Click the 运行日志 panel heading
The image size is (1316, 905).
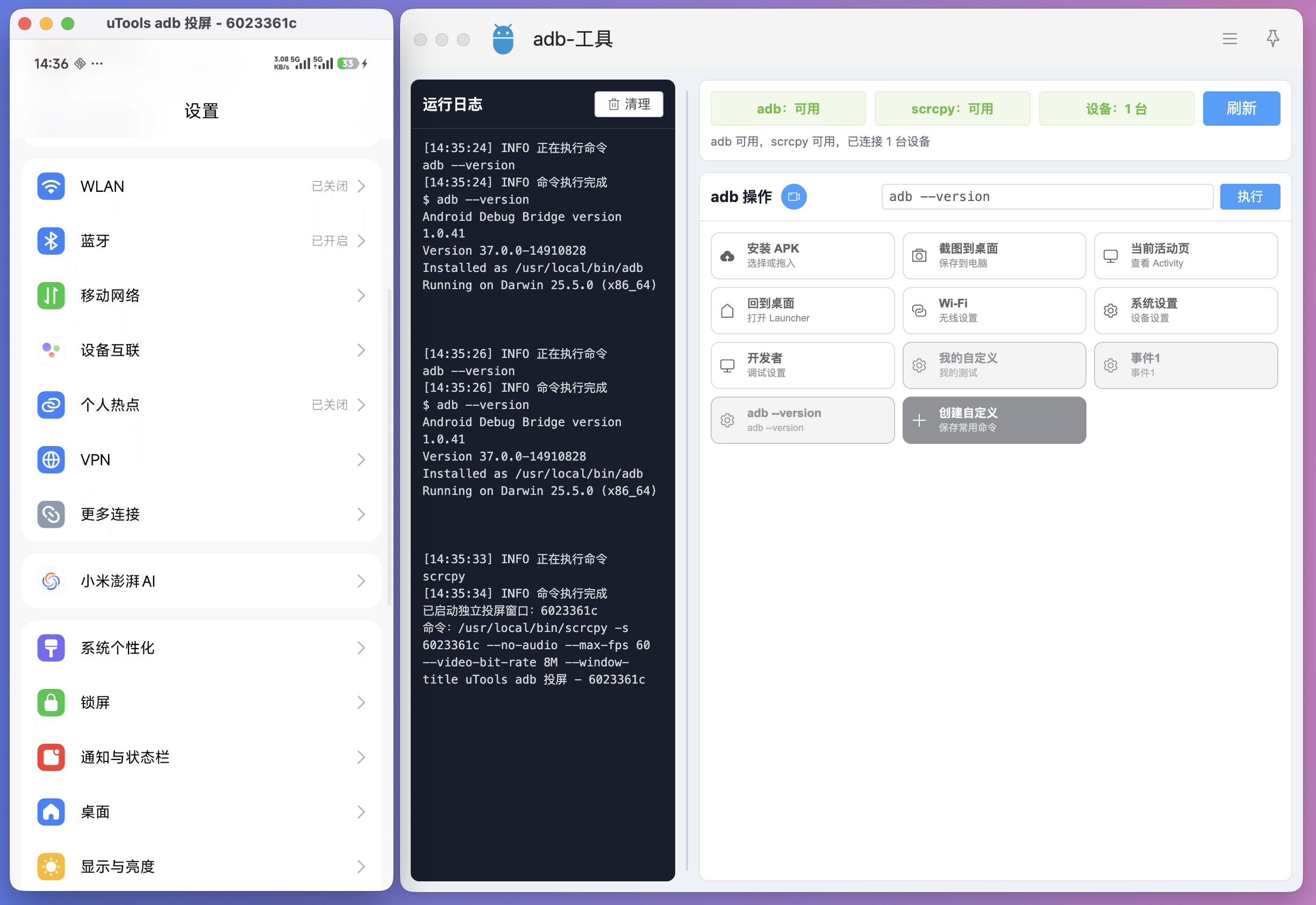coord(452,104)
